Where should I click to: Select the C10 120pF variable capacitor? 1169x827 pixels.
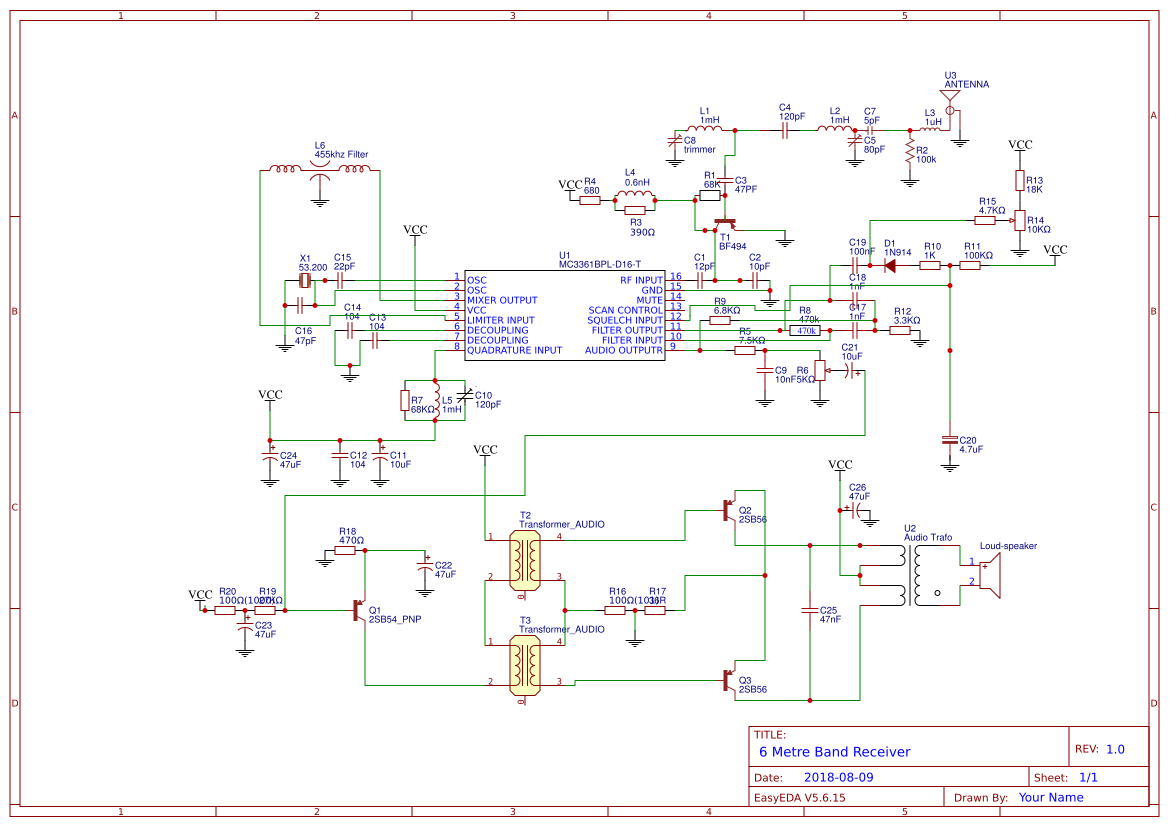(x=464, y=394)
